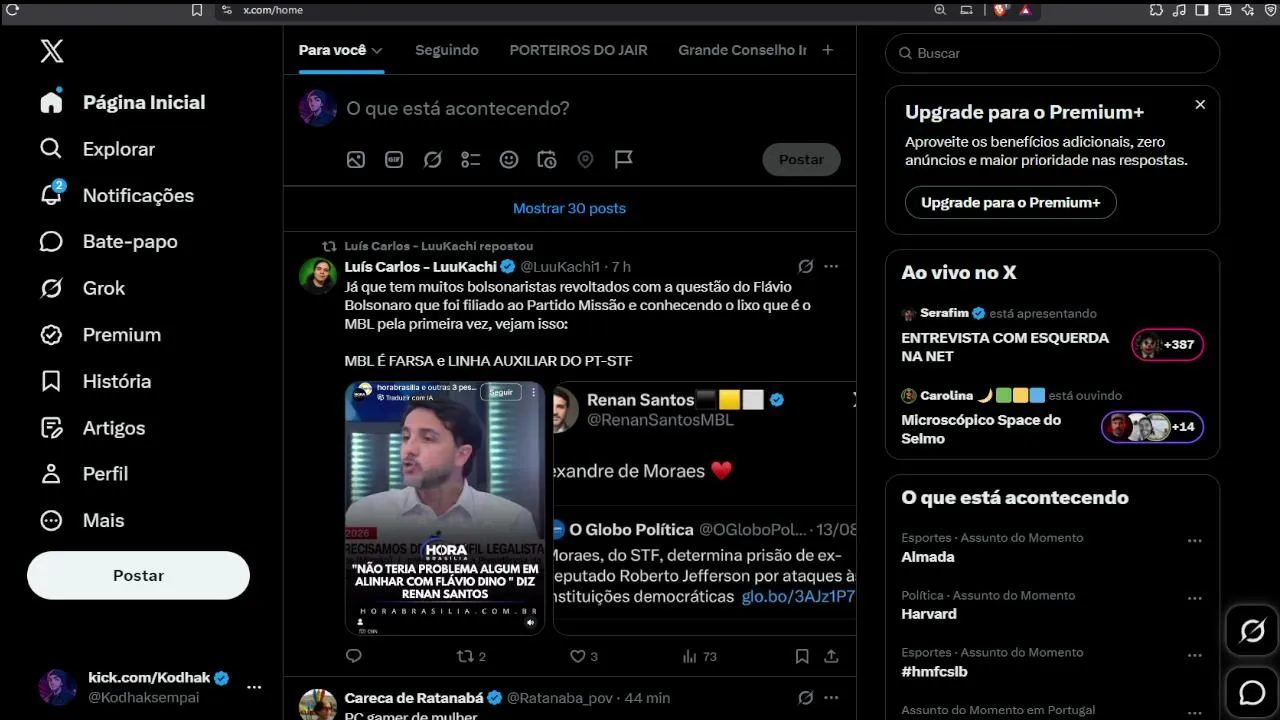Open more options on Careca de Ratanabá post
The height and width of the screenshot is (720, 1280).
tap(830, 697)
